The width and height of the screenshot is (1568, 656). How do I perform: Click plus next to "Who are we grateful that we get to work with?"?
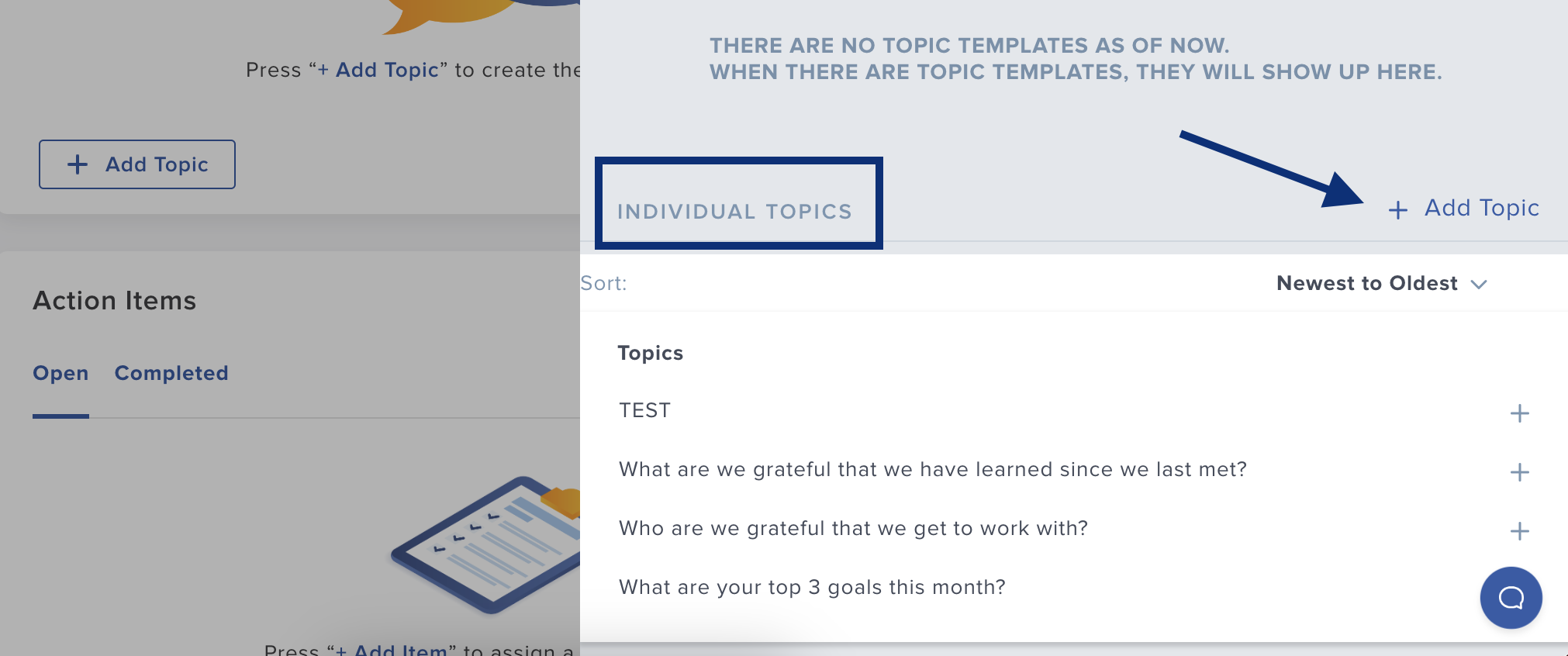coord(1518,531)
